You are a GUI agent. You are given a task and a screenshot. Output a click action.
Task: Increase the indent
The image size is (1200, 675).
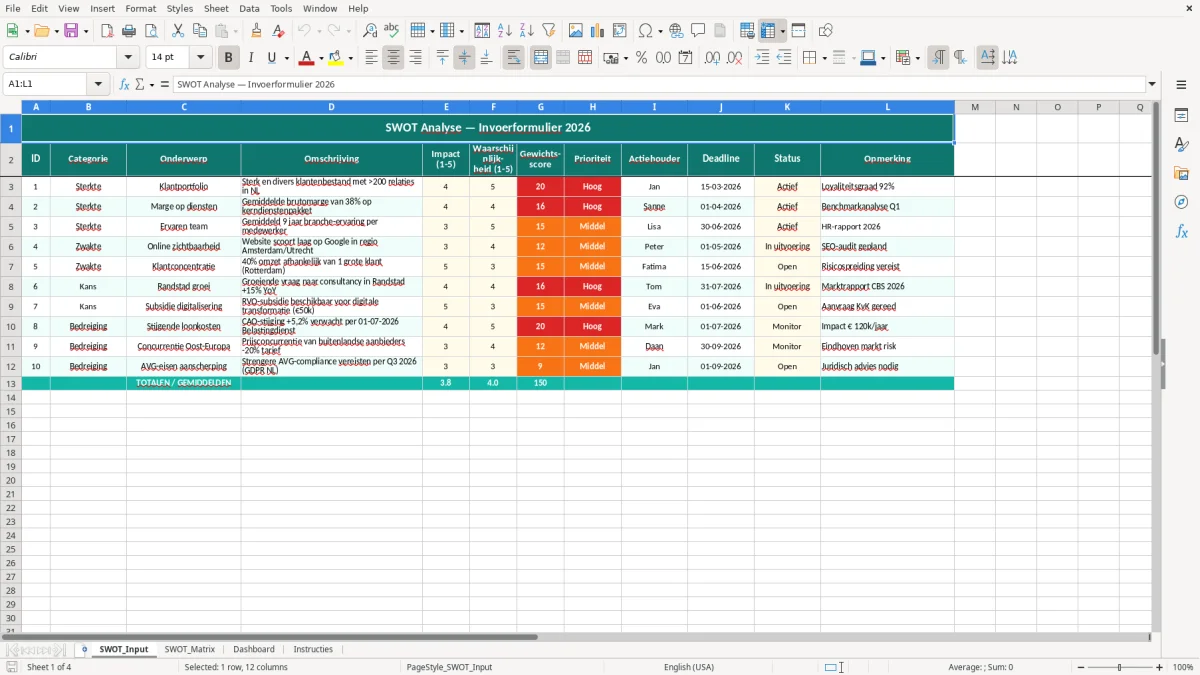[x=762, y=58]
